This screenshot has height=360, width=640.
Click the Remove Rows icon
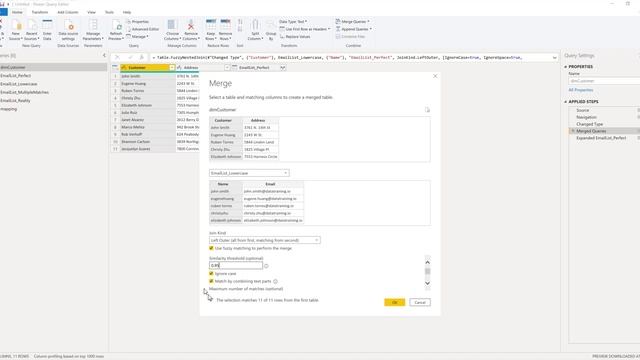point(225,25)
